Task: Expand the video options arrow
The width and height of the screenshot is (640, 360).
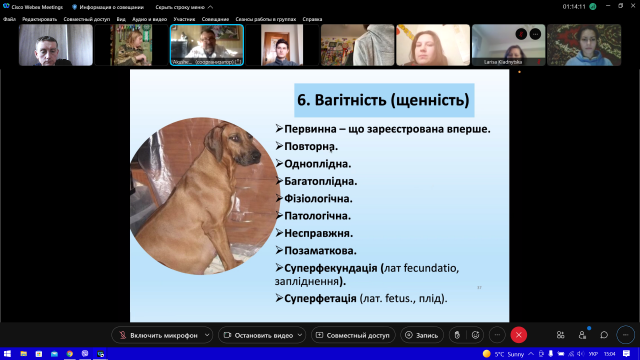Action: click(x=300, y=335)
